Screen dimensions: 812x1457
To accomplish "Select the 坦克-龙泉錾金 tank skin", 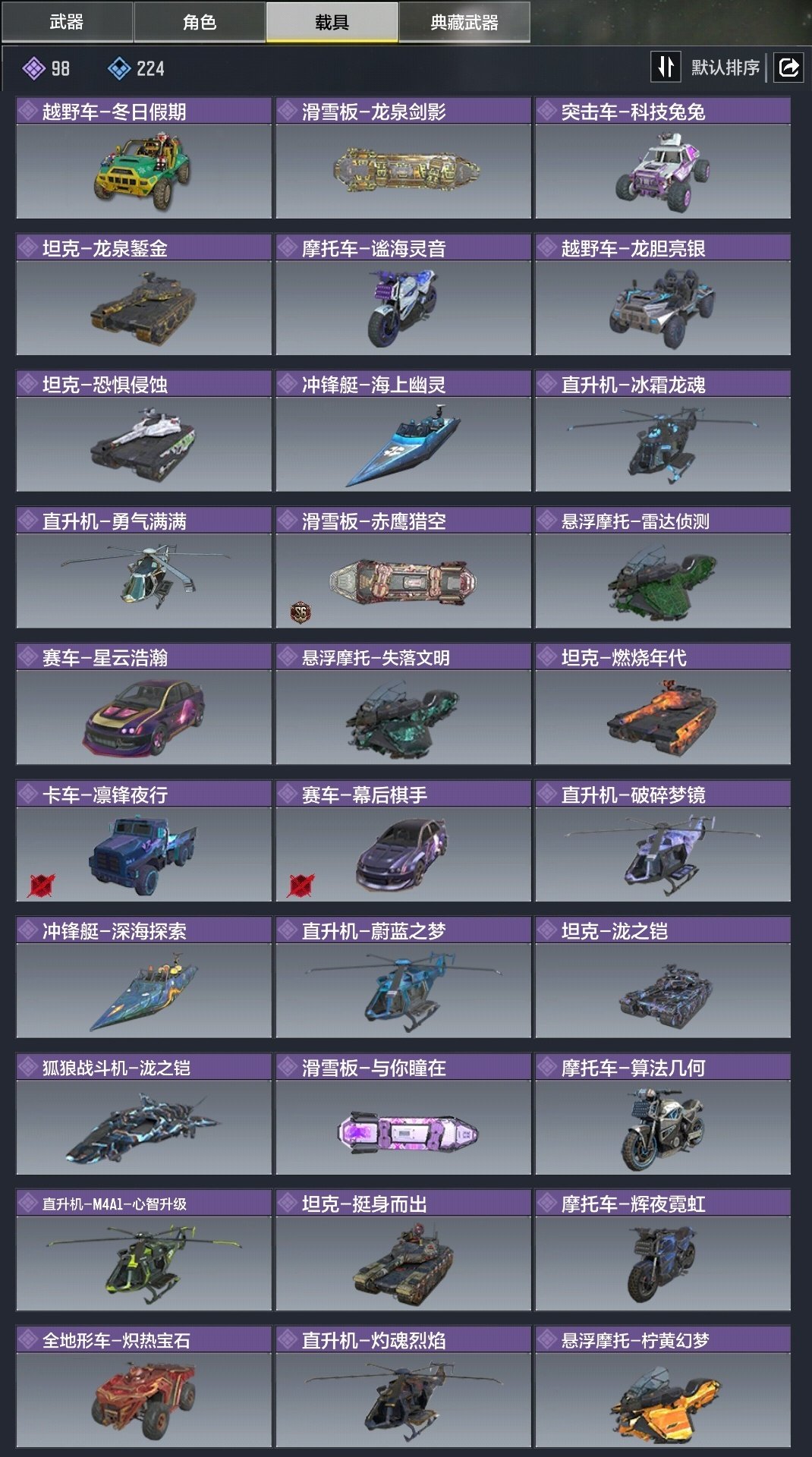I will 144,294.
